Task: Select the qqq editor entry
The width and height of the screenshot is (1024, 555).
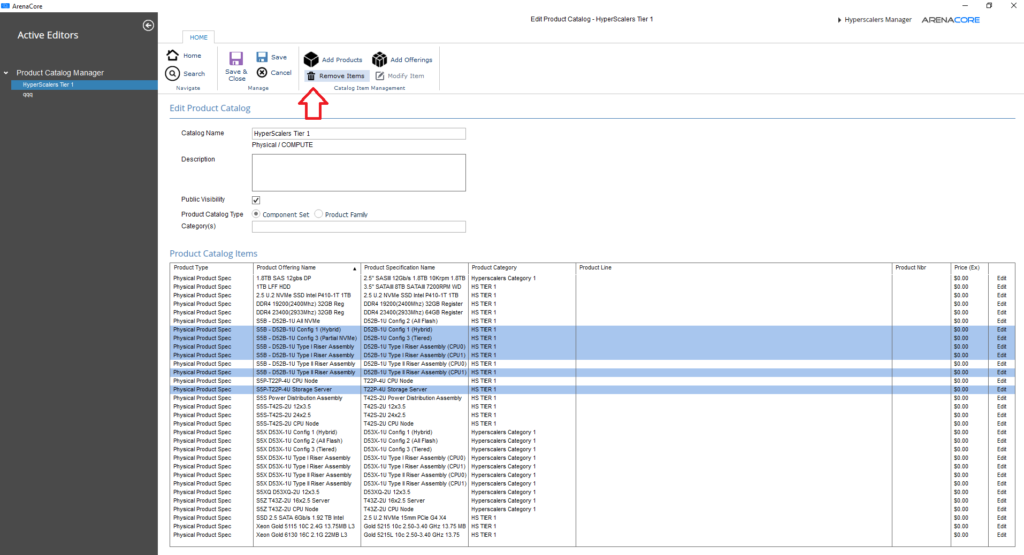Action: pos(27,95)
